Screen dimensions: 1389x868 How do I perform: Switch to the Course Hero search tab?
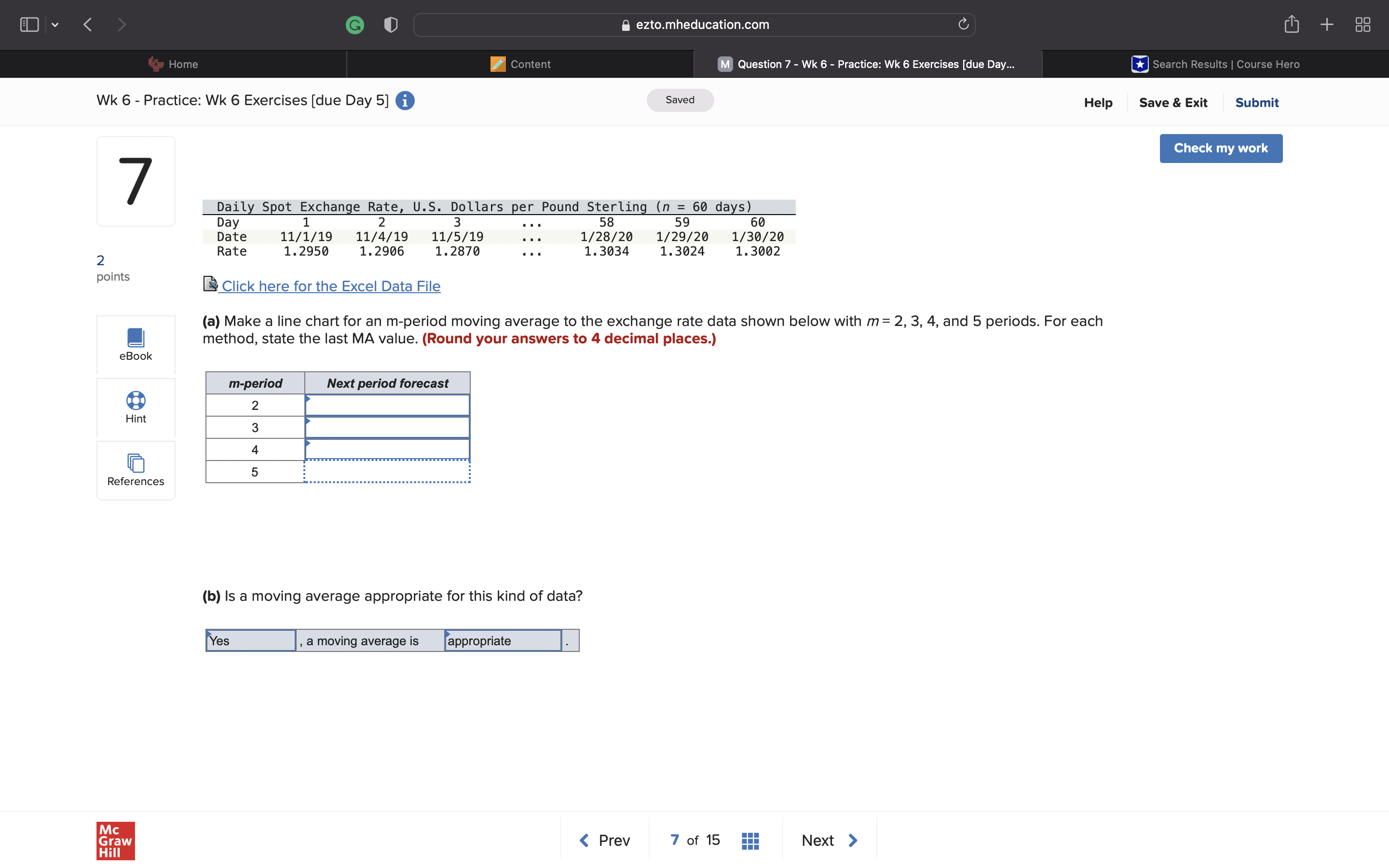tap(1215, 64)
